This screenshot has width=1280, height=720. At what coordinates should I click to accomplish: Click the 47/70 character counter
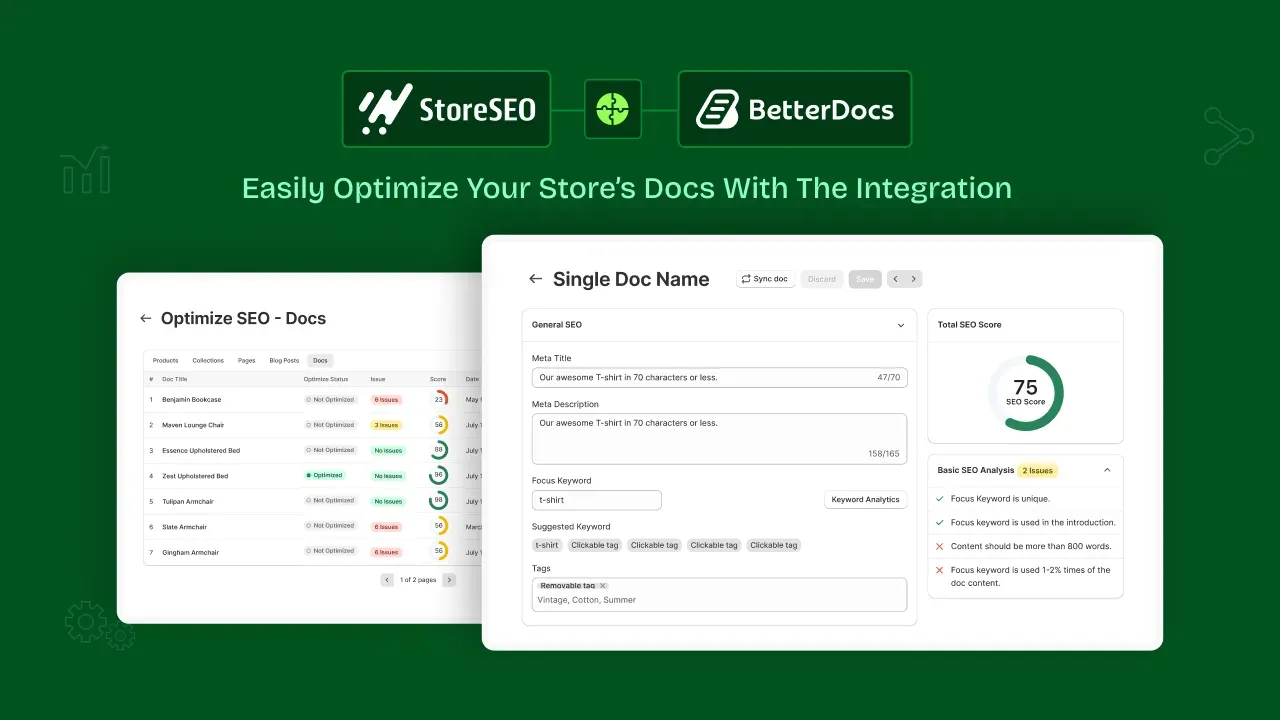tap(889, 377)
